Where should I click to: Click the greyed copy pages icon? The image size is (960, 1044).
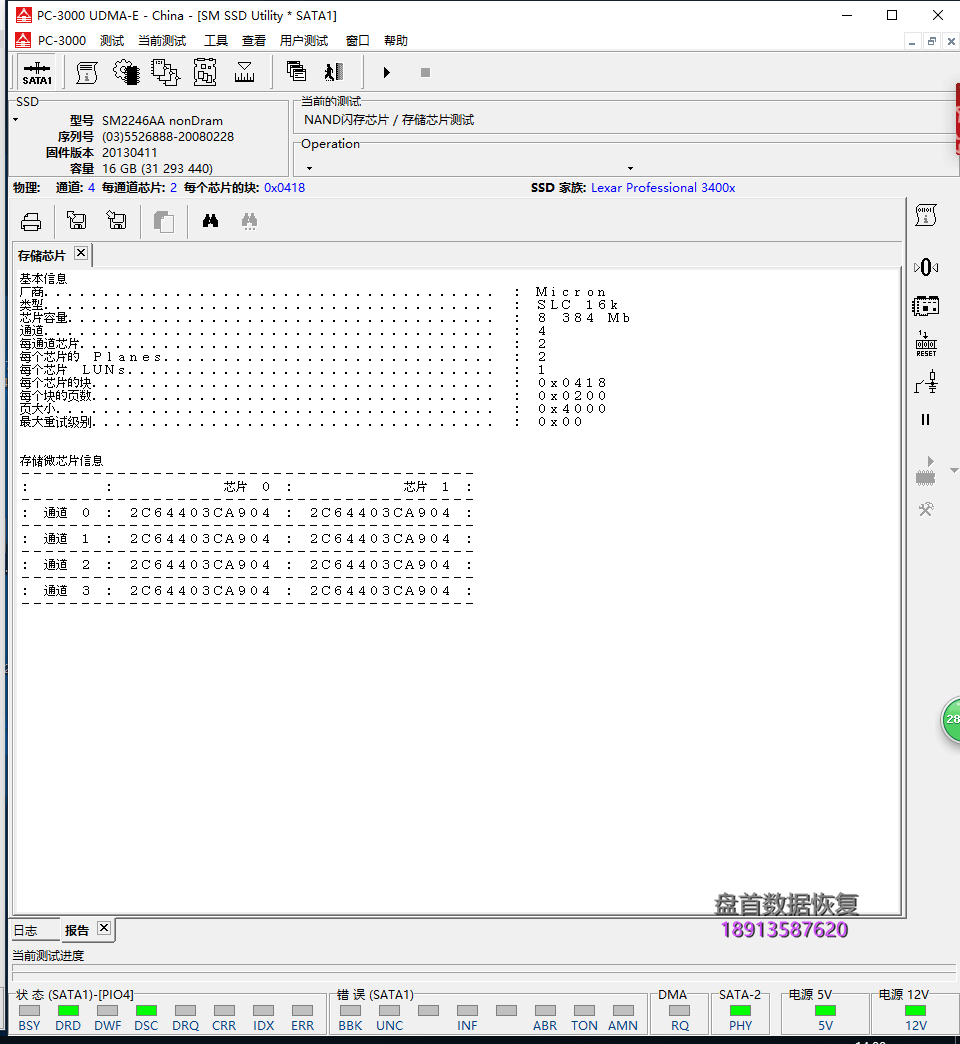[x=164, y=222]
